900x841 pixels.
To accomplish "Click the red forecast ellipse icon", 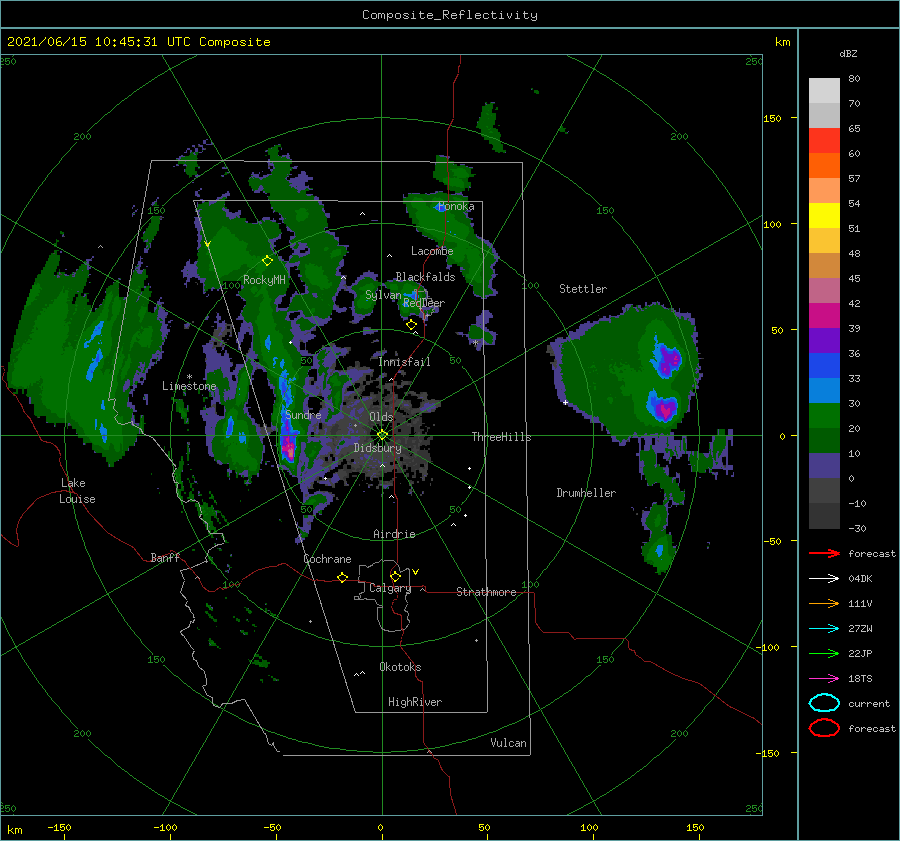I will click(824, 728).
